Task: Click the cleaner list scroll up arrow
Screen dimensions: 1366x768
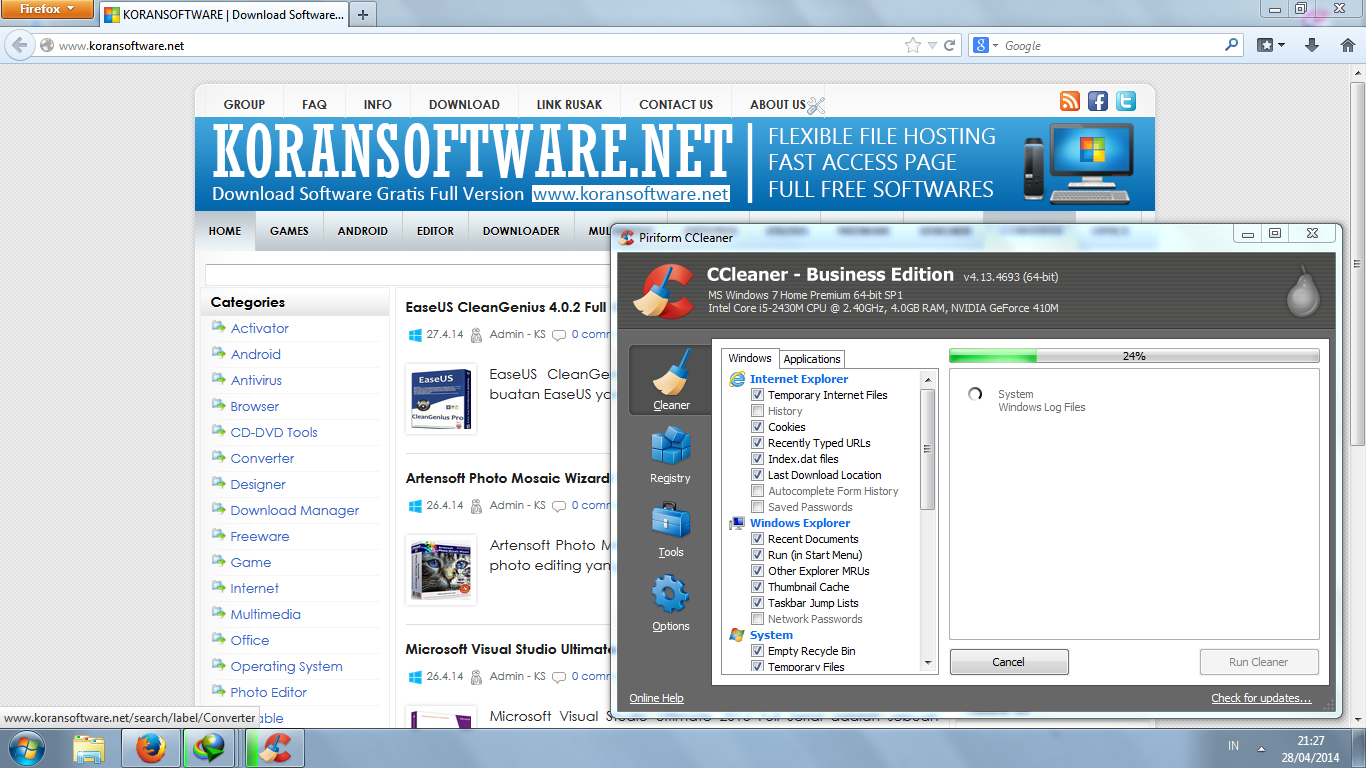Action: point(927,380)
